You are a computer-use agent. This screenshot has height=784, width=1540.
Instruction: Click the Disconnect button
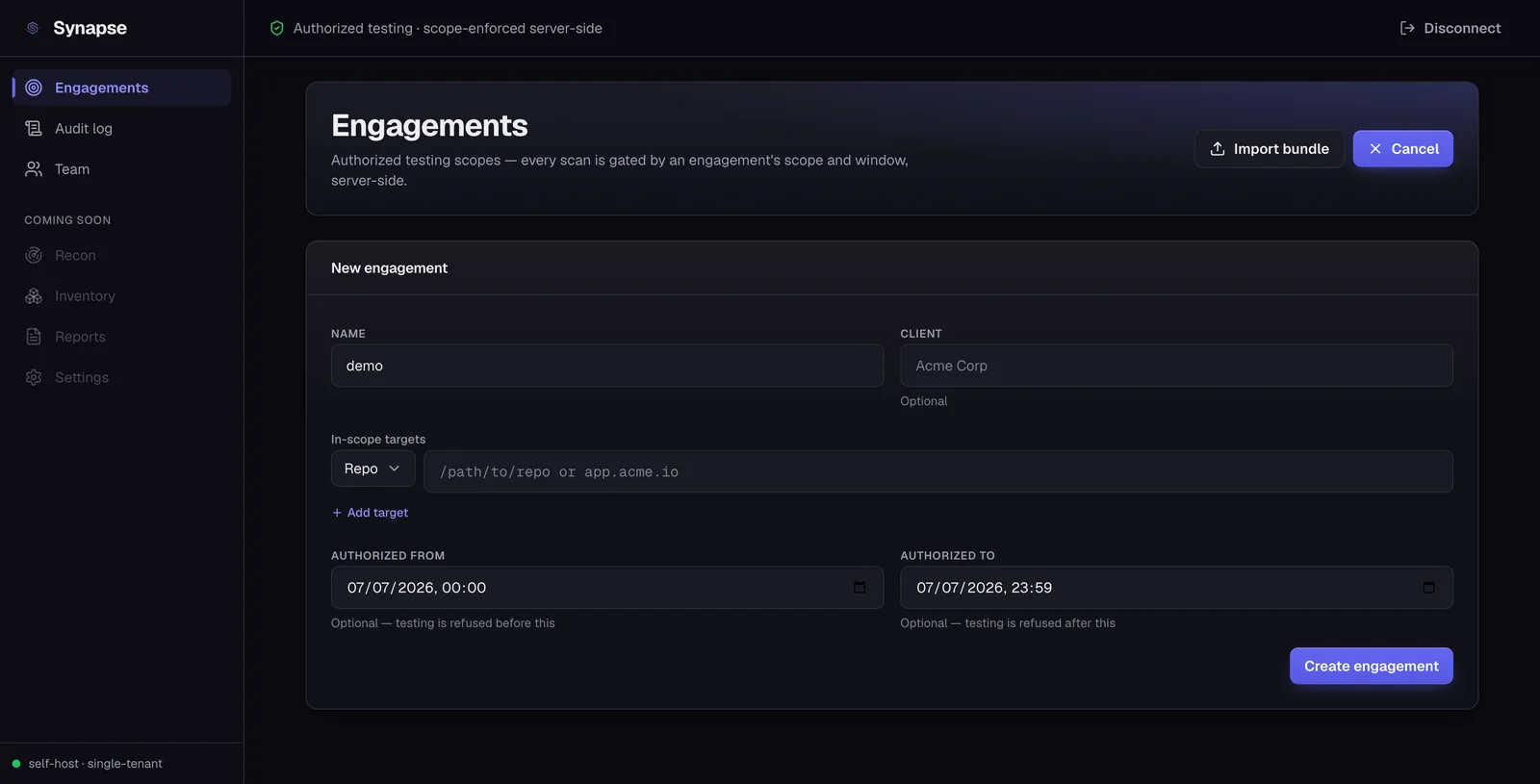(1450, 28)
